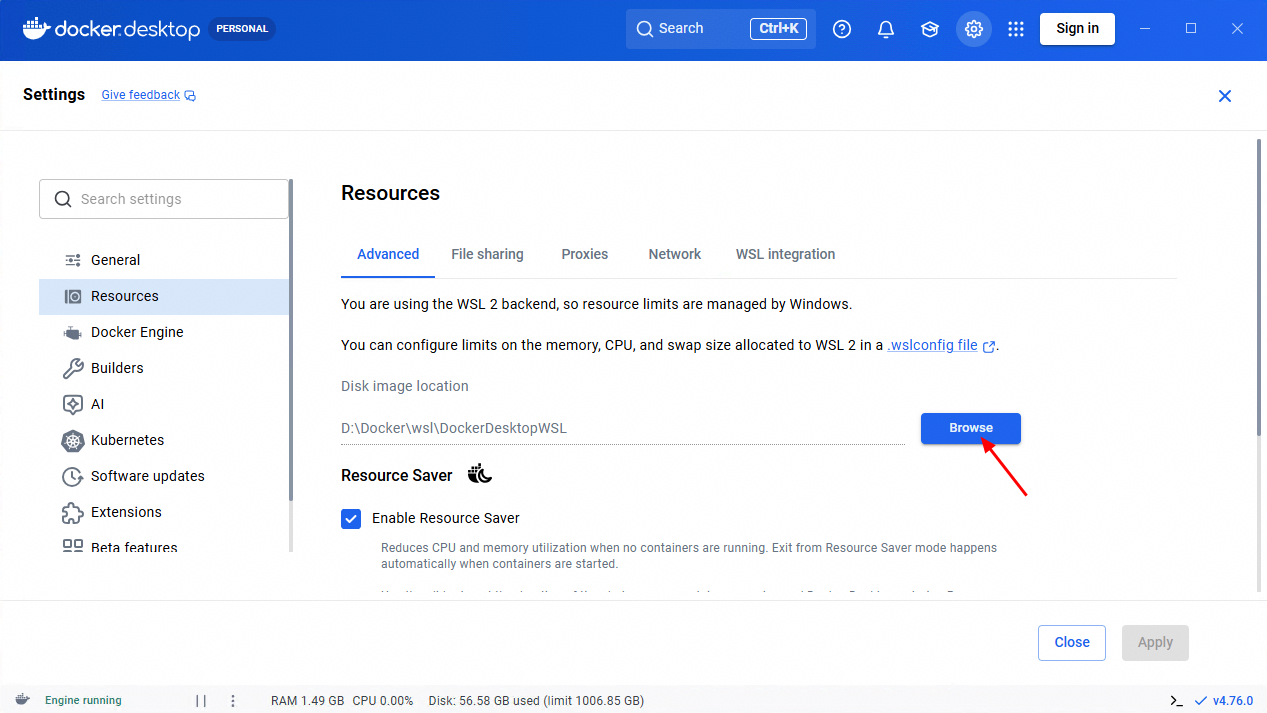Click the Beta features icon

(x=73, y=546)
